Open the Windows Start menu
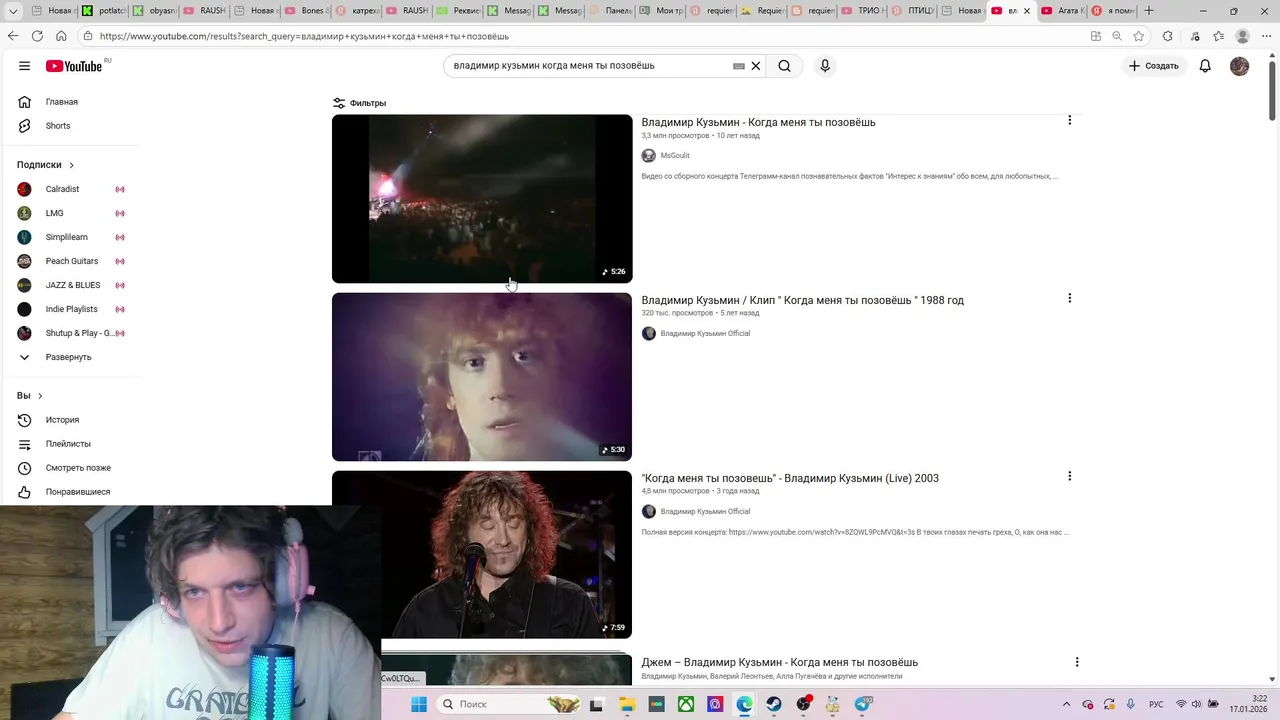This screenshot has height=720, width=1280. [418, 704]
